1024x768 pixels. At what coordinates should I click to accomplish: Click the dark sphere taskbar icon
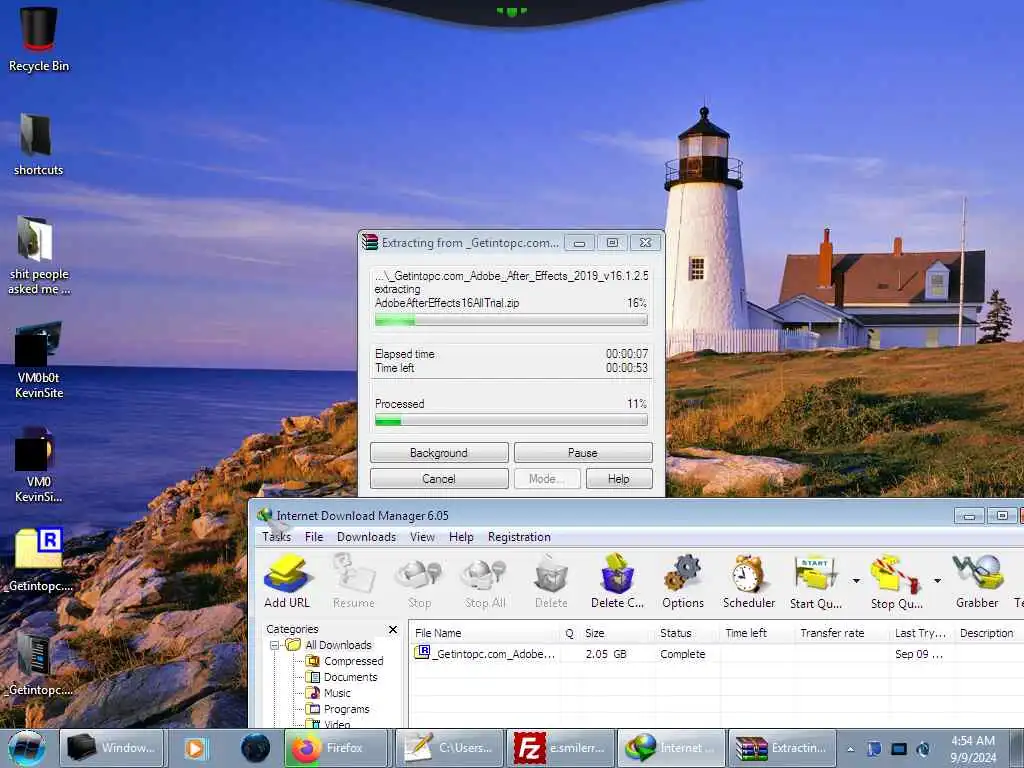[x=255, y=748]
